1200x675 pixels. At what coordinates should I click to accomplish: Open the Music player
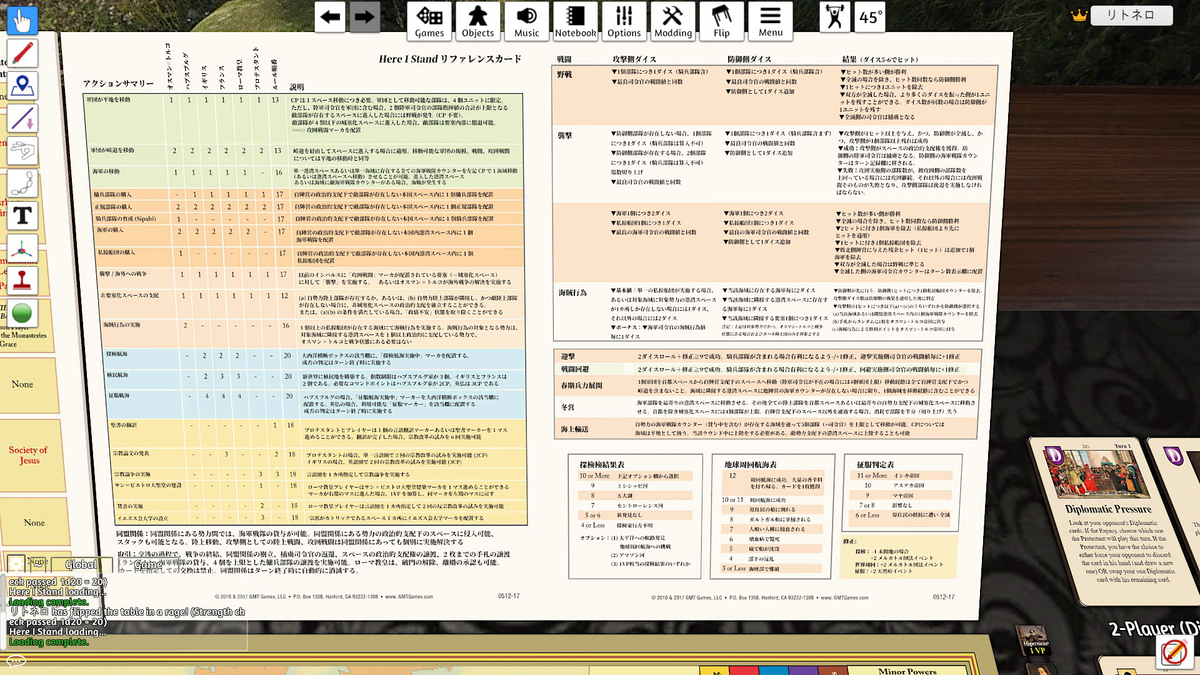click(527, 21)
